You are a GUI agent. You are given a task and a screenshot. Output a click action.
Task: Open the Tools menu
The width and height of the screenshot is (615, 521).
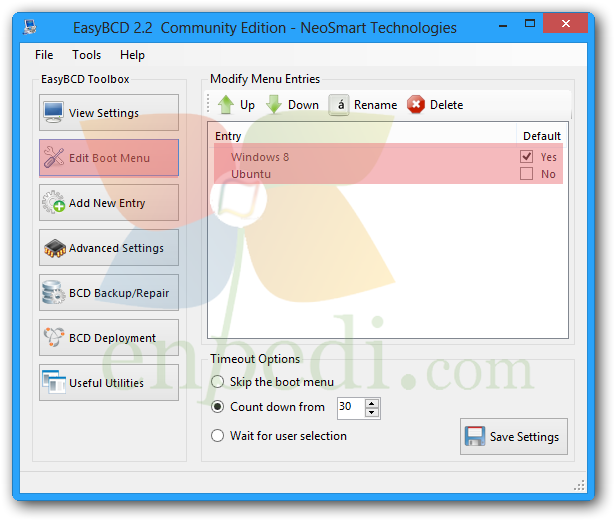tap(86, 55)
